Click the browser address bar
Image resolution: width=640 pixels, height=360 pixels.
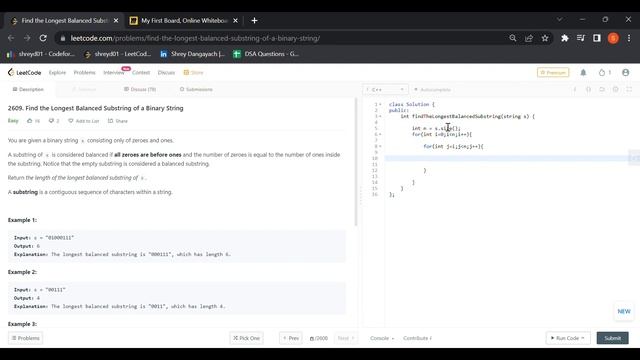pos(282,38)
